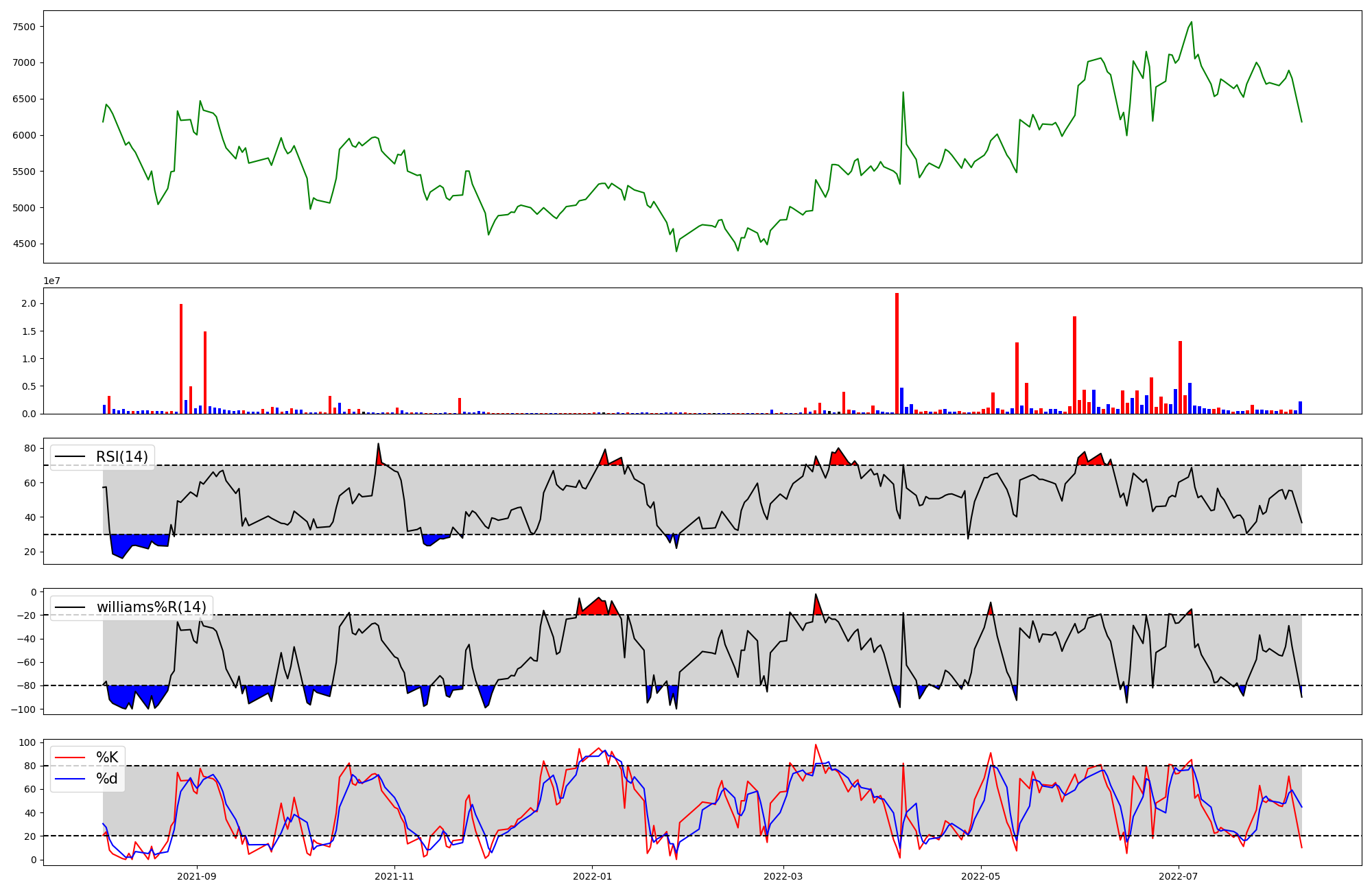Click the 2021-09 x-axis date label

[x=198, y=876]
